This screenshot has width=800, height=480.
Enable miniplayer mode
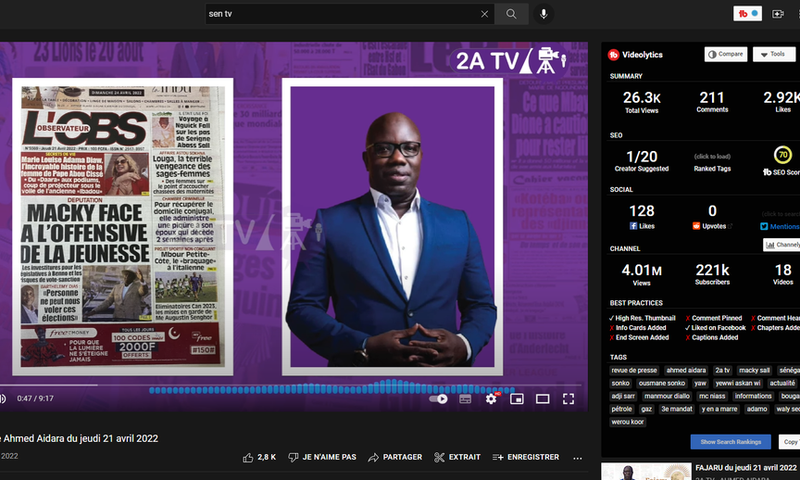[517, 399]
